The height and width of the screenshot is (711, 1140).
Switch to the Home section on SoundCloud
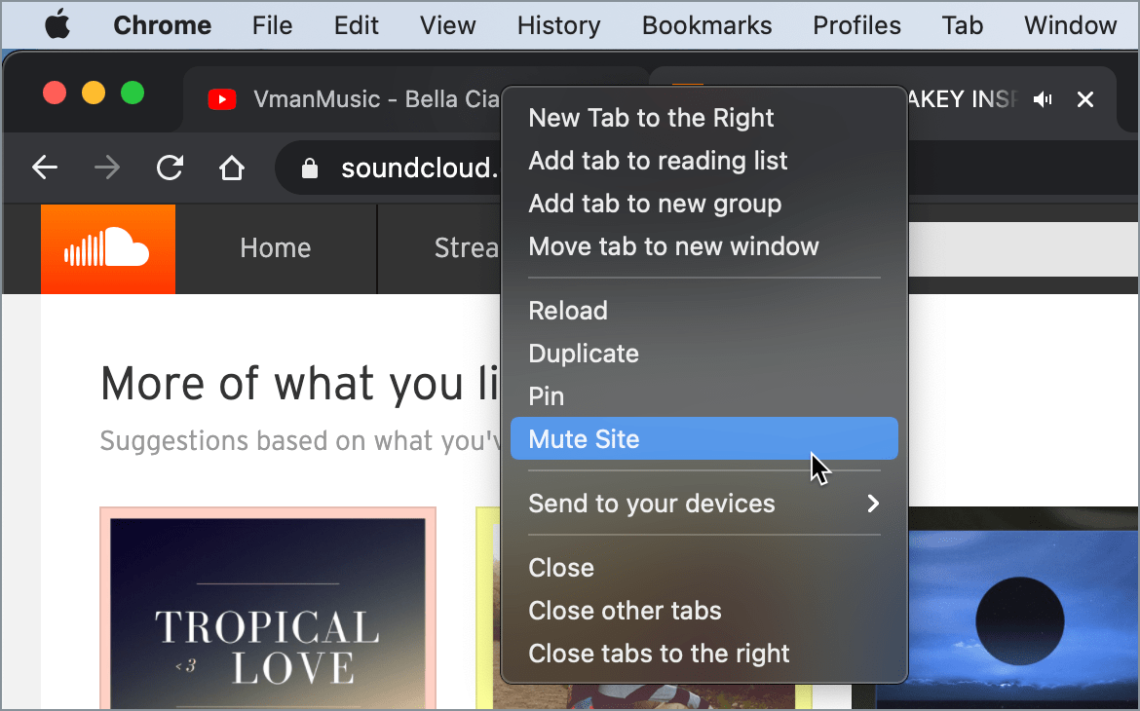click(274, 248)
